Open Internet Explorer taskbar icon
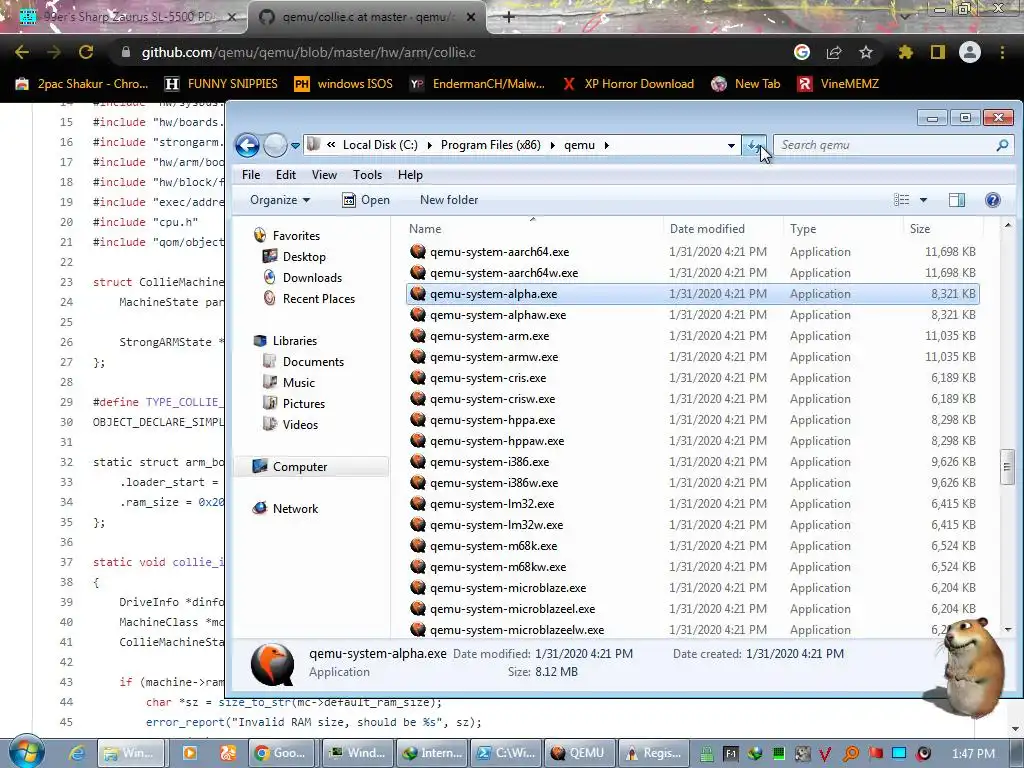 76,753
